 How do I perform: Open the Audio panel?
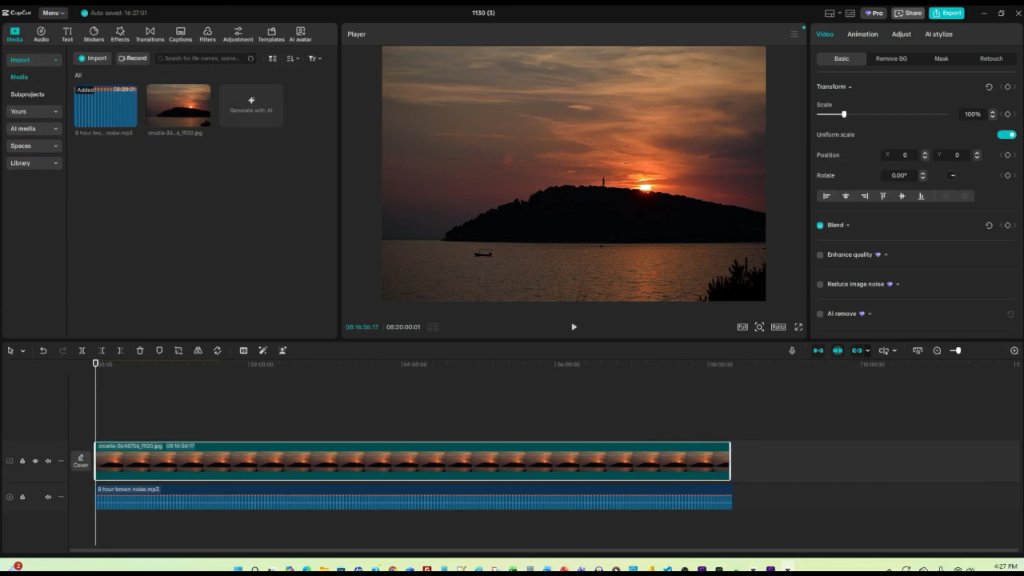(x=41, y=34)
